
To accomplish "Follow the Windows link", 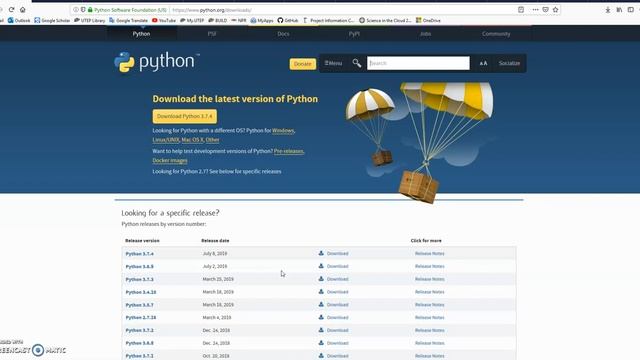I will tap(283, 131).
